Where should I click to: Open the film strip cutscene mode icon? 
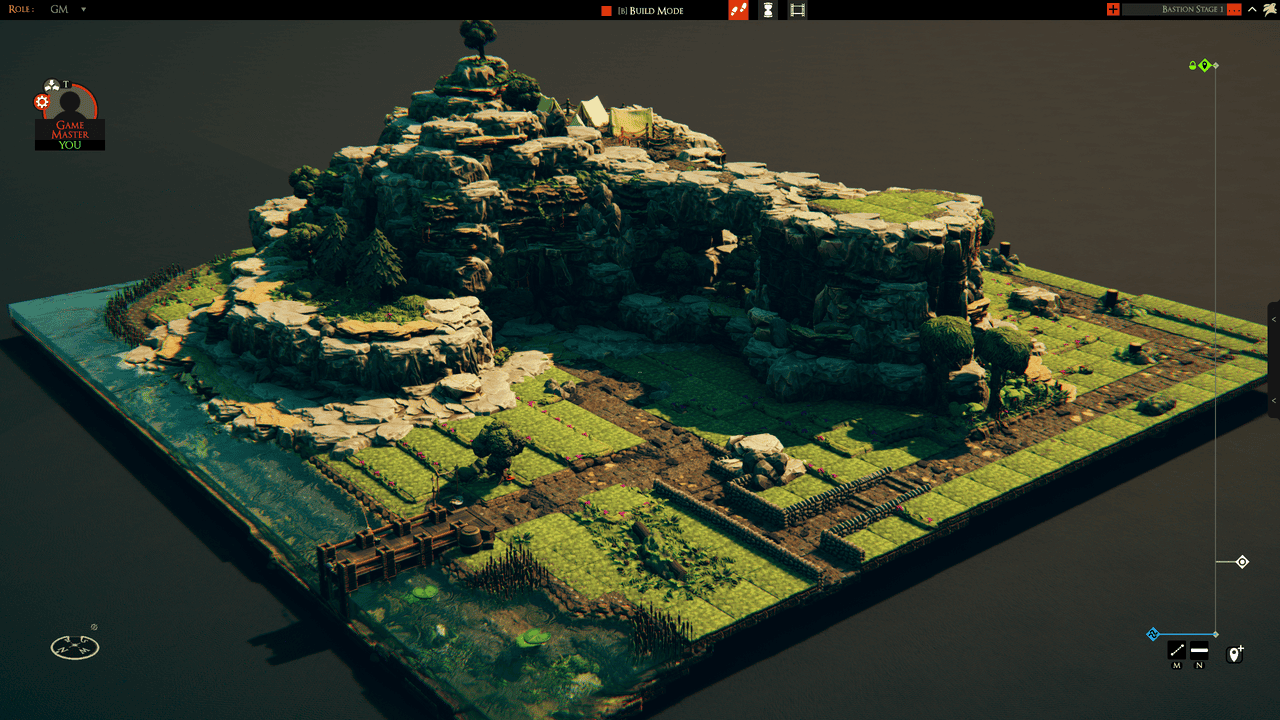pyautogui.click(x=797, y=10)
